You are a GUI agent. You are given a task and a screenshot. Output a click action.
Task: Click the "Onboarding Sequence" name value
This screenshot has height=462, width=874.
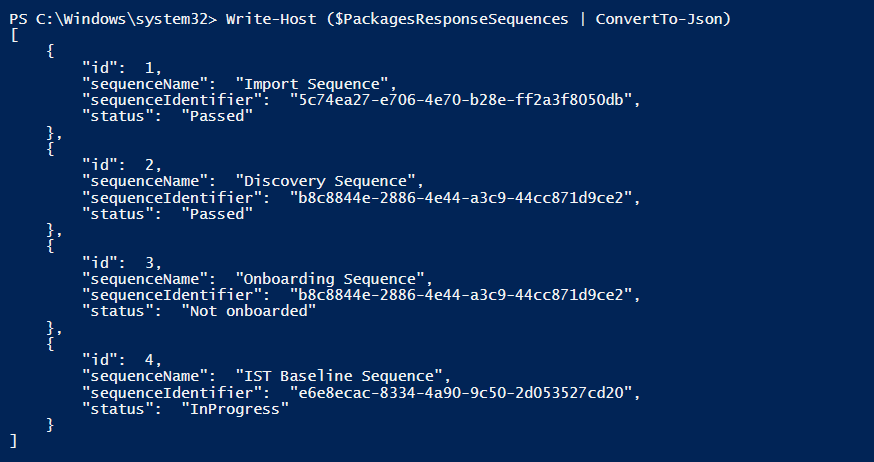coord(334,278)
